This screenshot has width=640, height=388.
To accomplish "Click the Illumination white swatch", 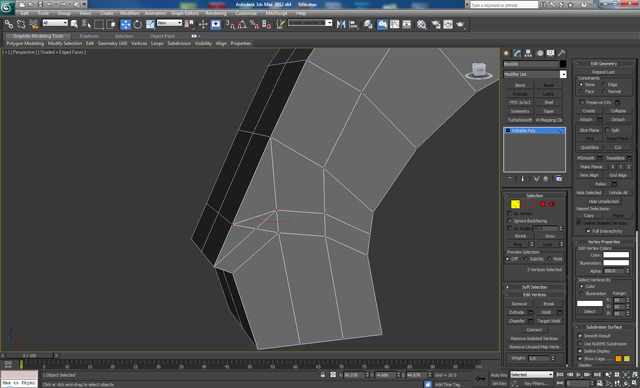I will (x=616, y=263).
